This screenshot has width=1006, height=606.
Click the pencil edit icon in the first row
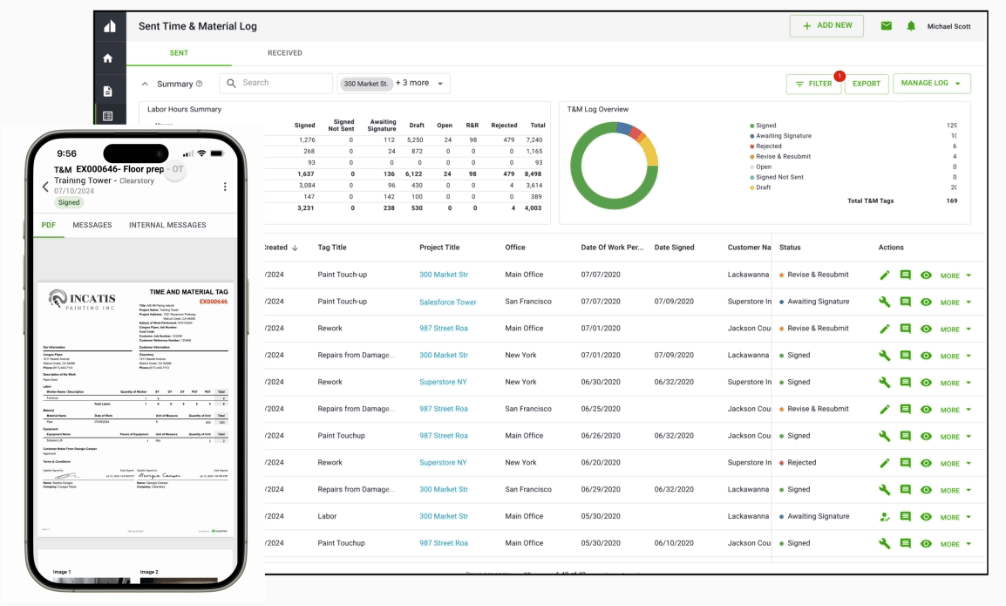(884, 275)
